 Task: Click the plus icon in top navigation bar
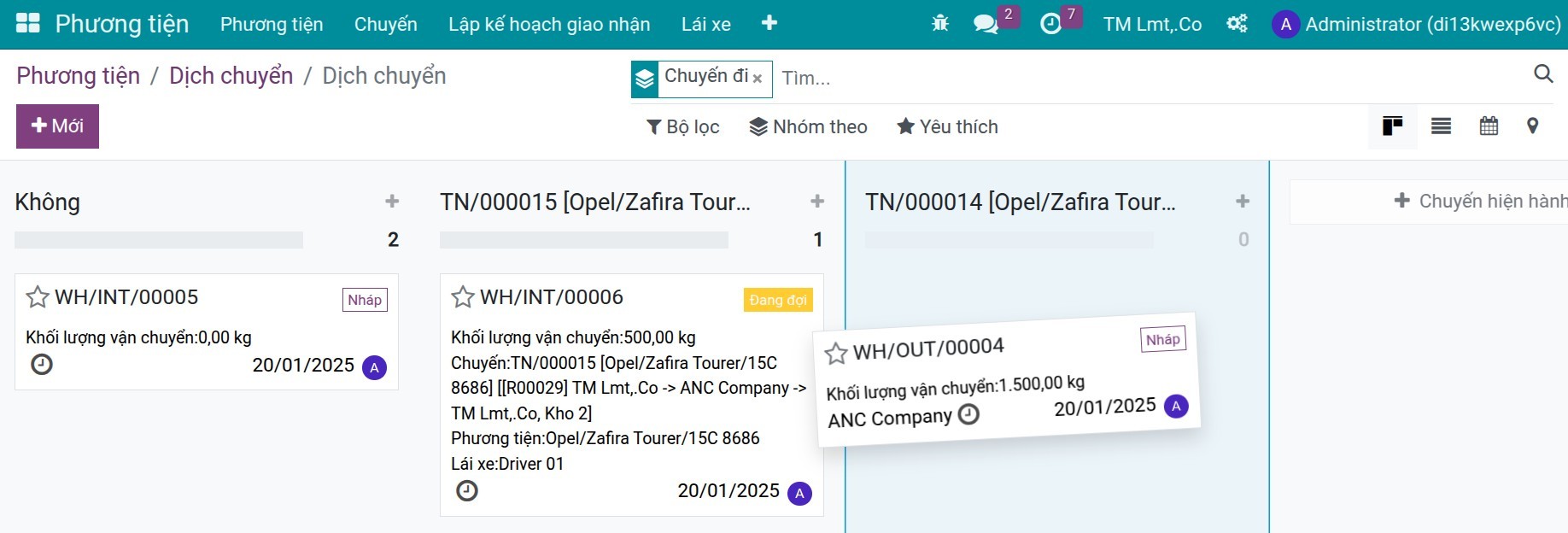pyautogui.click(x=769, y=23)
